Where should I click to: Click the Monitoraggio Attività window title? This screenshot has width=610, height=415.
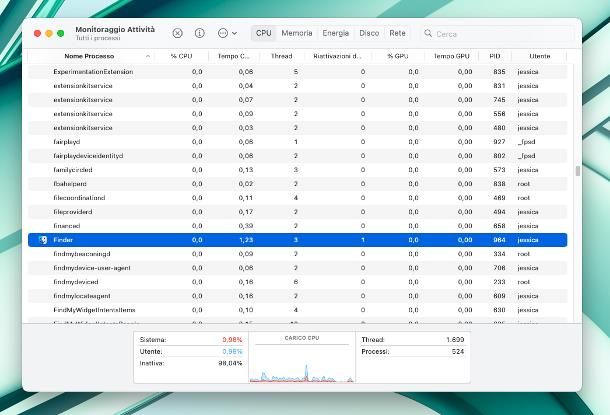[115, 30]
